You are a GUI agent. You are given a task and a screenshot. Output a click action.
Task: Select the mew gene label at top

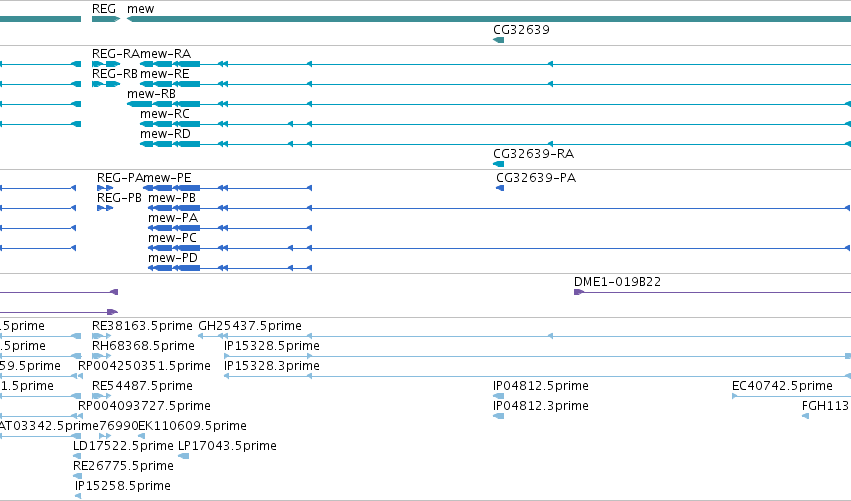click(x=141, y=9)
